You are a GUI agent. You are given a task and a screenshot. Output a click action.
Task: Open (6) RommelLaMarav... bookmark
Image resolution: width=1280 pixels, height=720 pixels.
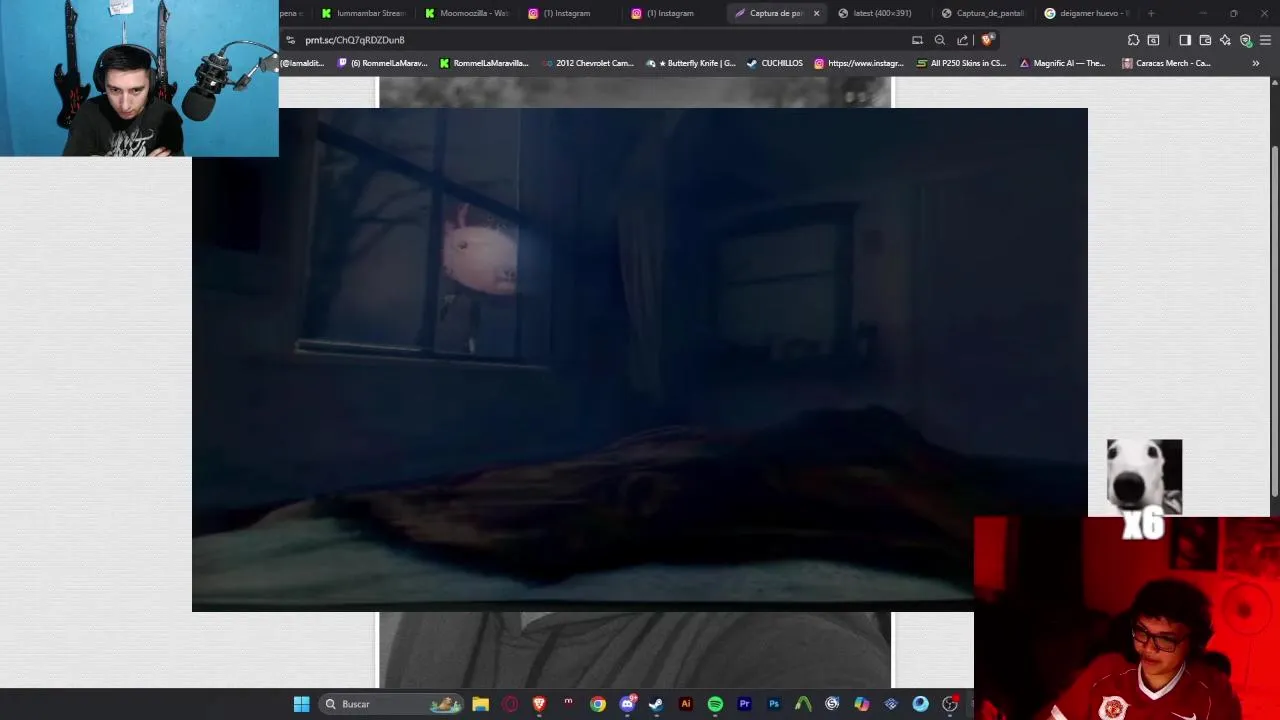[x=383, y=63]
